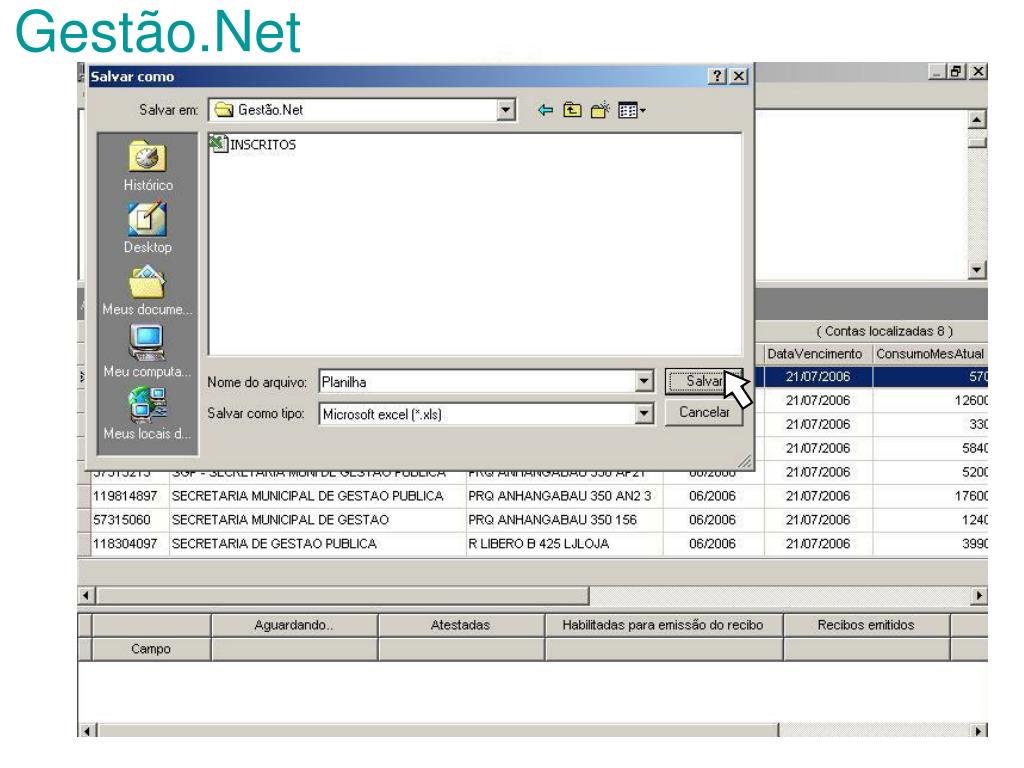Open the Salvar como tipo dropdown

tap(644, 413)
